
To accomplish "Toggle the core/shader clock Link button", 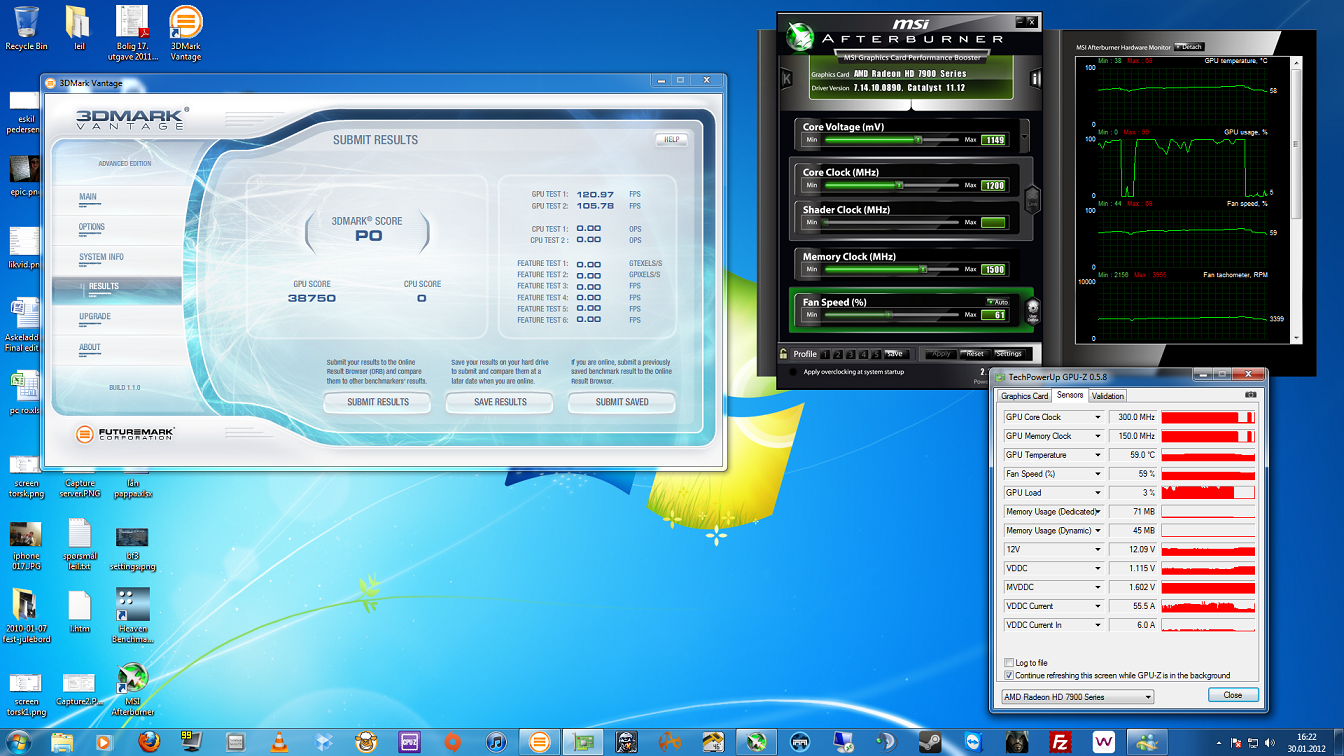I will [1032, 199].
